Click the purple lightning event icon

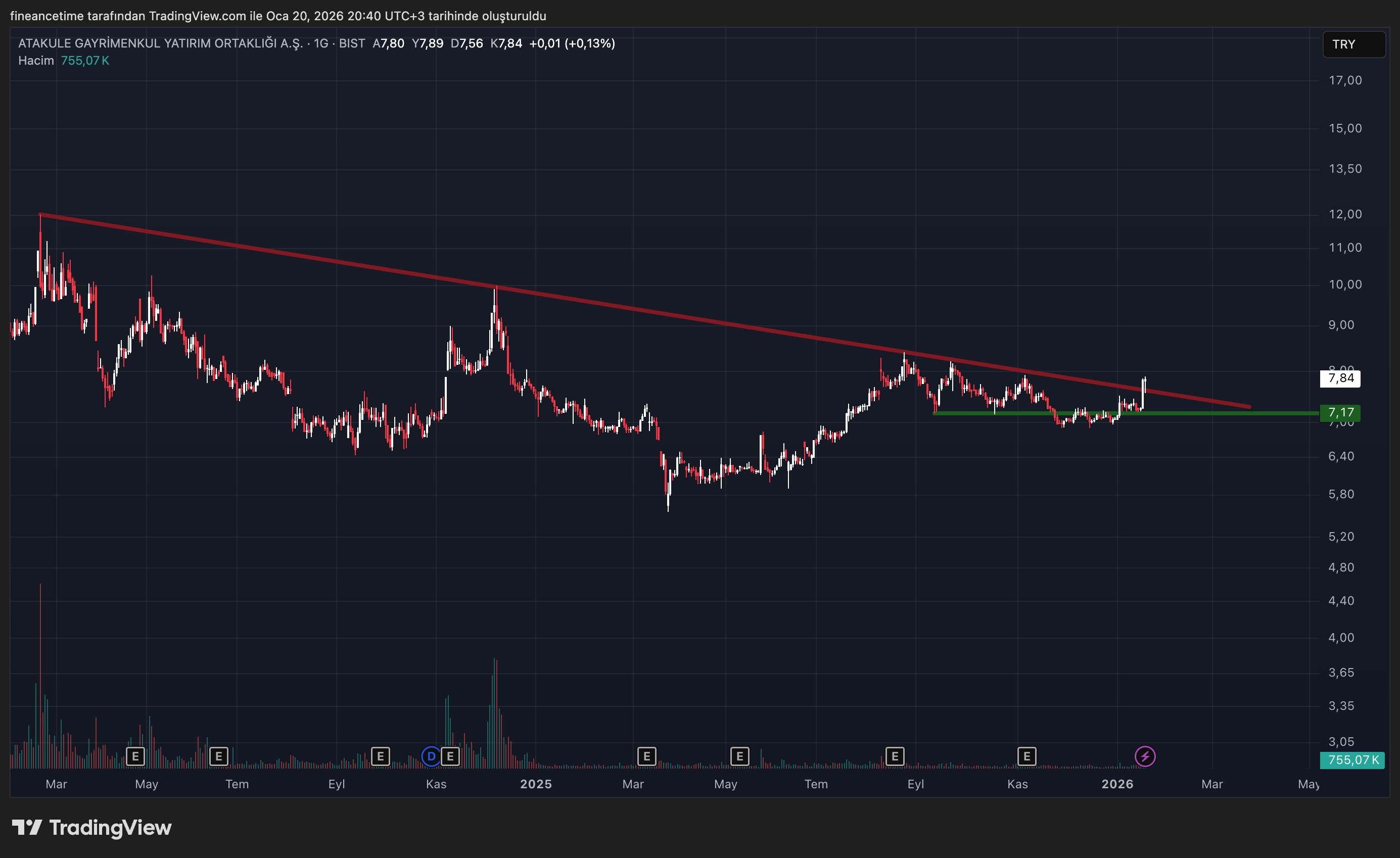(x=1144, y=756)
